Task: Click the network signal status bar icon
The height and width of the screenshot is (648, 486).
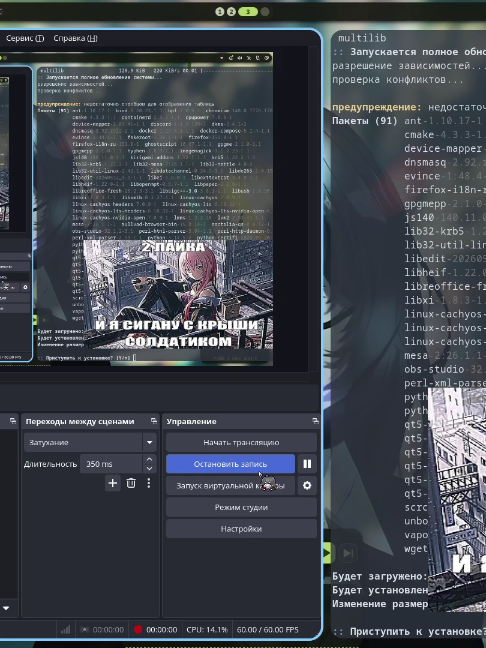Action: tap(66, 629)
